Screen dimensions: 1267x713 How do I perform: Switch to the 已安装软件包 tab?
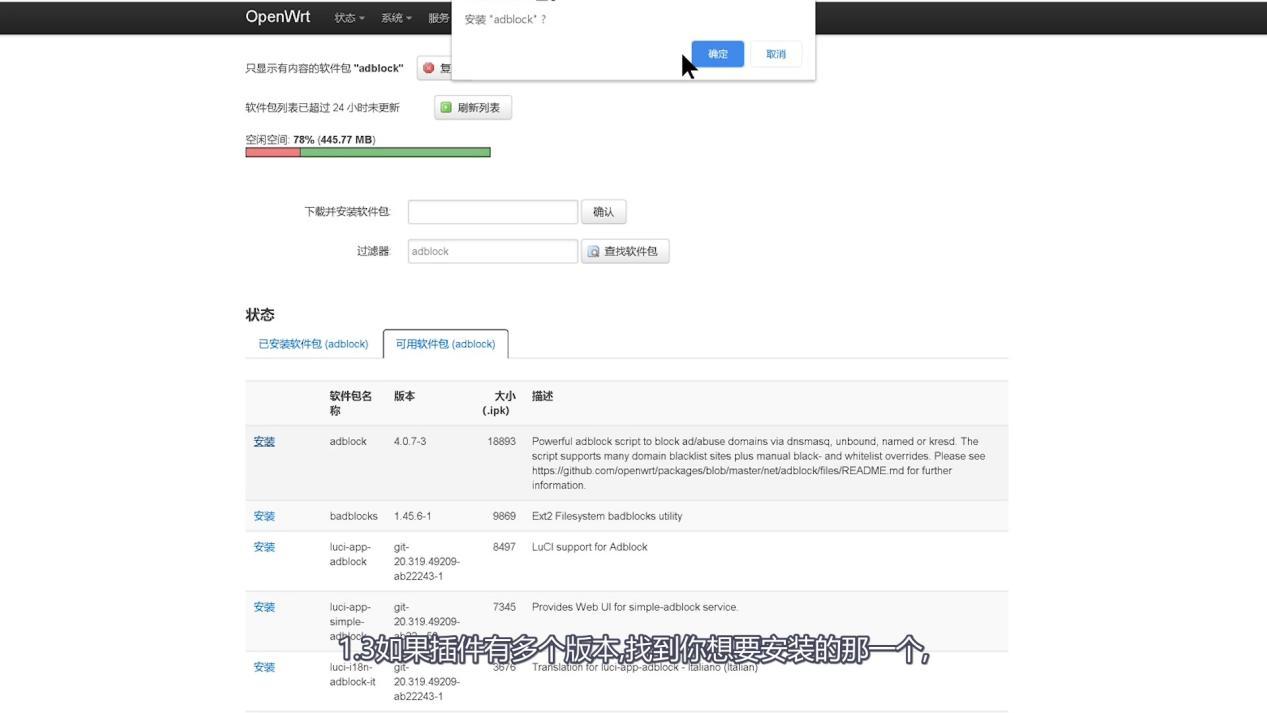pyautogui.click(x=313, y=343)
